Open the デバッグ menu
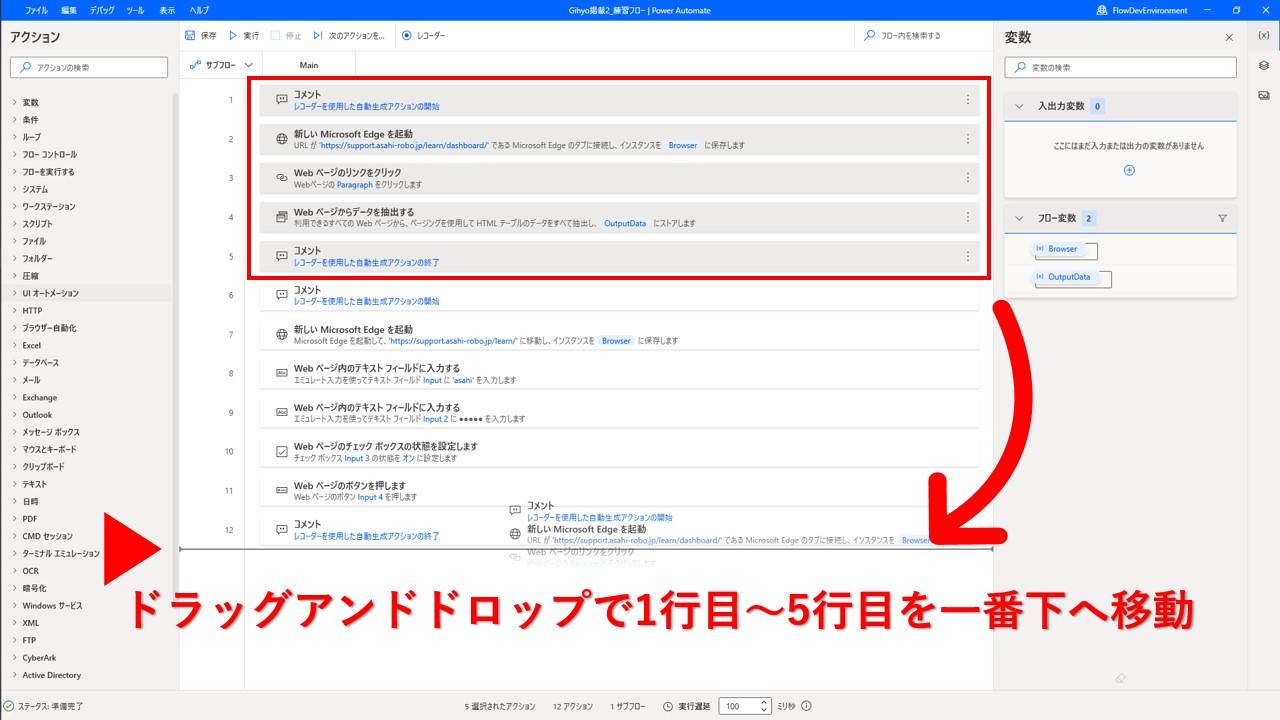The width and height of the screenshot is (1280, 720). pos(101,10)
